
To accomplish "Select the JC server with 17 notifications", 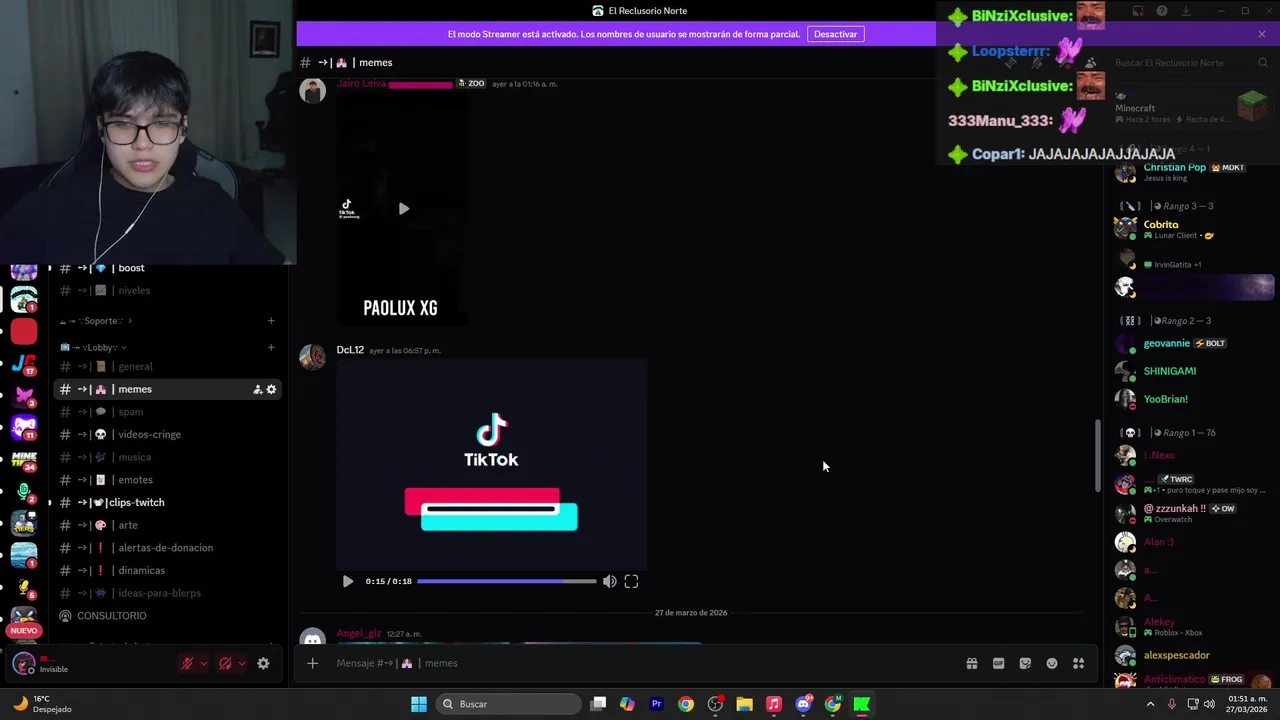I will 24,364.
